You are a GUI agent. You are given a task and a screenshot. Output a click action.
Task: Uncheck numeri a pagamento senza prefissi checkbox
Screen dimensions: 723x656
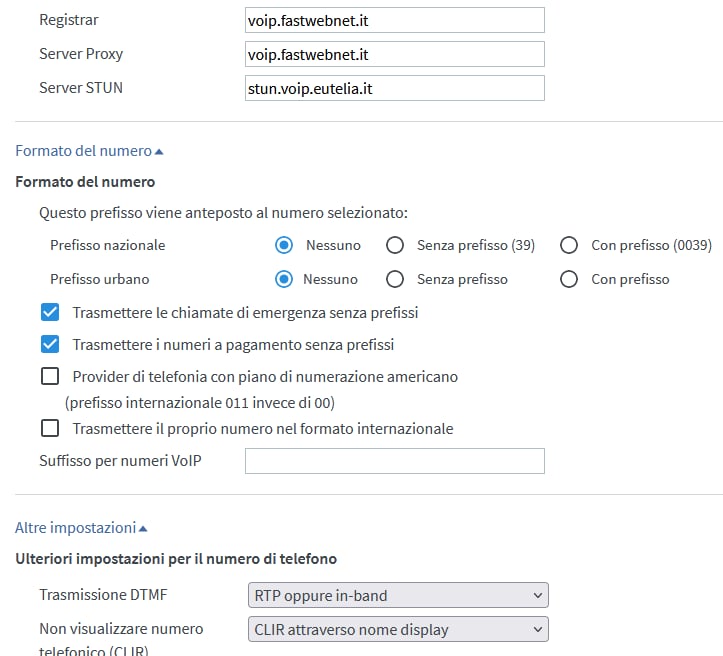[x=50, y=344]
